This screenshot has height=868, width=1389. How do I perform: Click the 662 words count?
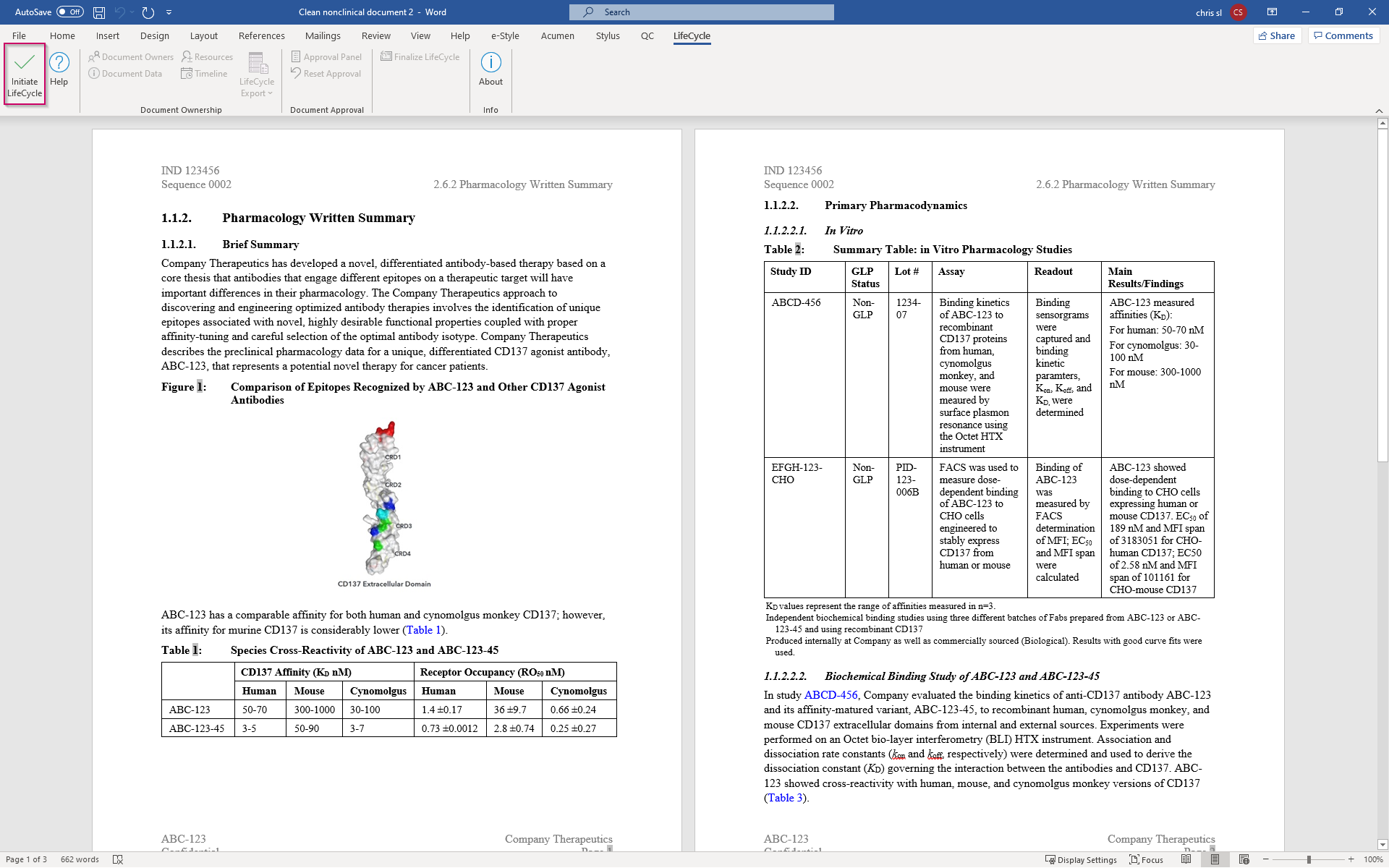80,860
